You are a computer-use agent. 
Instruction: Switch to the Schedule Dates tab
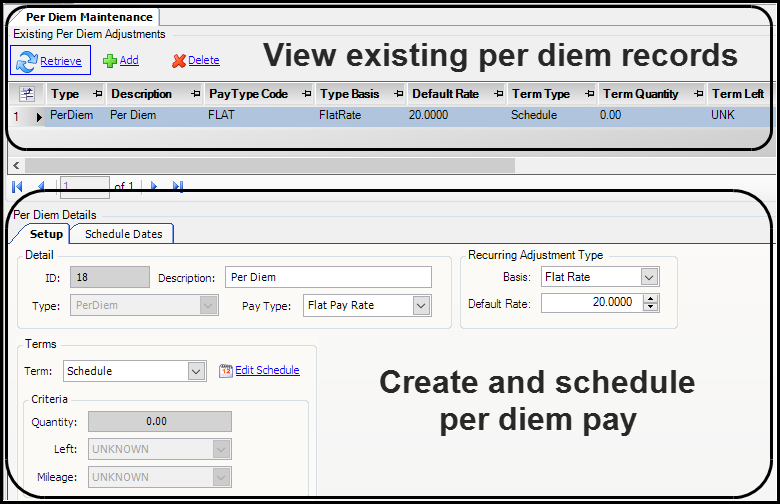(123, 234)
